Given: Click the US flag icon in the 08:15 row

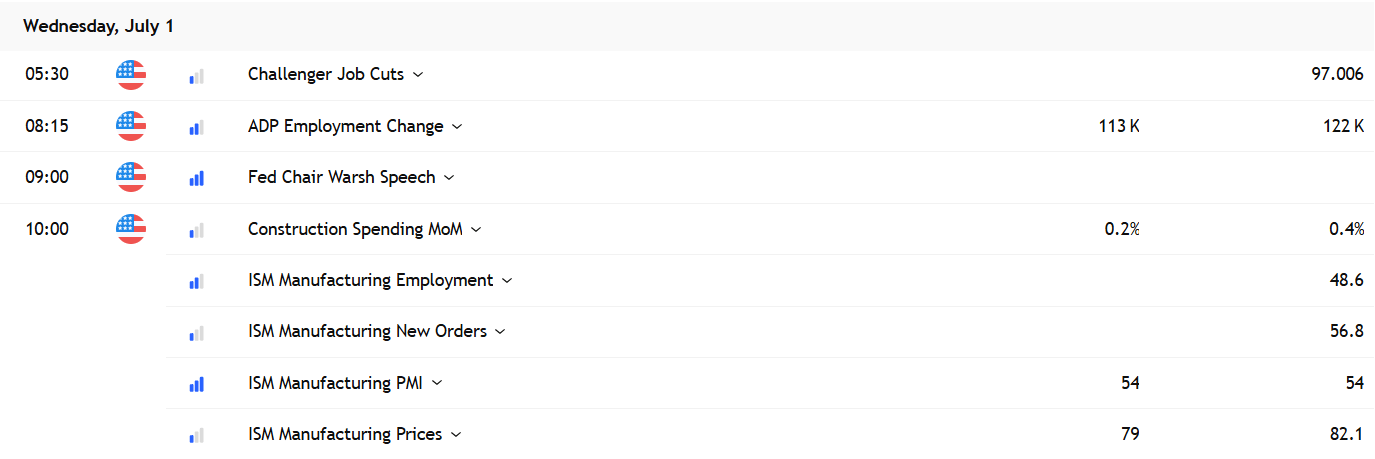Looking at the screenshot, I should [x=131, y=126].
